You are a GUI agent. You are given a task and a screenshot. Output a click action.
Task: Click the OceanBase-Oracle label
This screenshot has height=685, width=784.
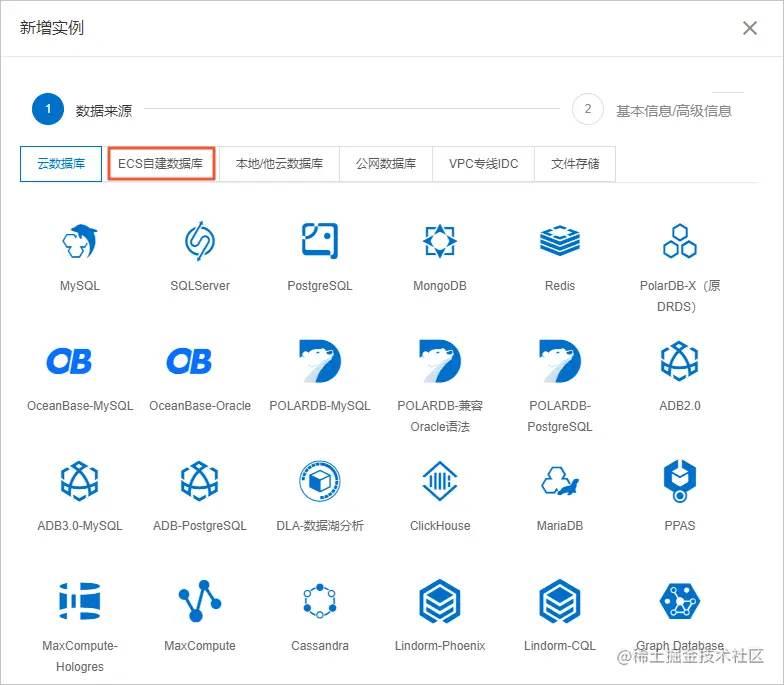(x=200, y=406)
